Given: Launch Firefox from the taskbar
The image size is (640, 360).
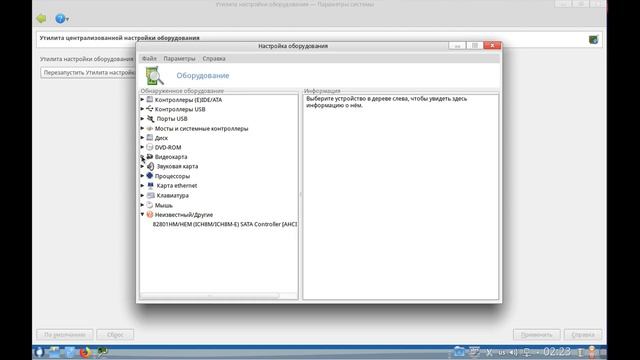Looking at the screenshot, I should (x=85, y=352).
